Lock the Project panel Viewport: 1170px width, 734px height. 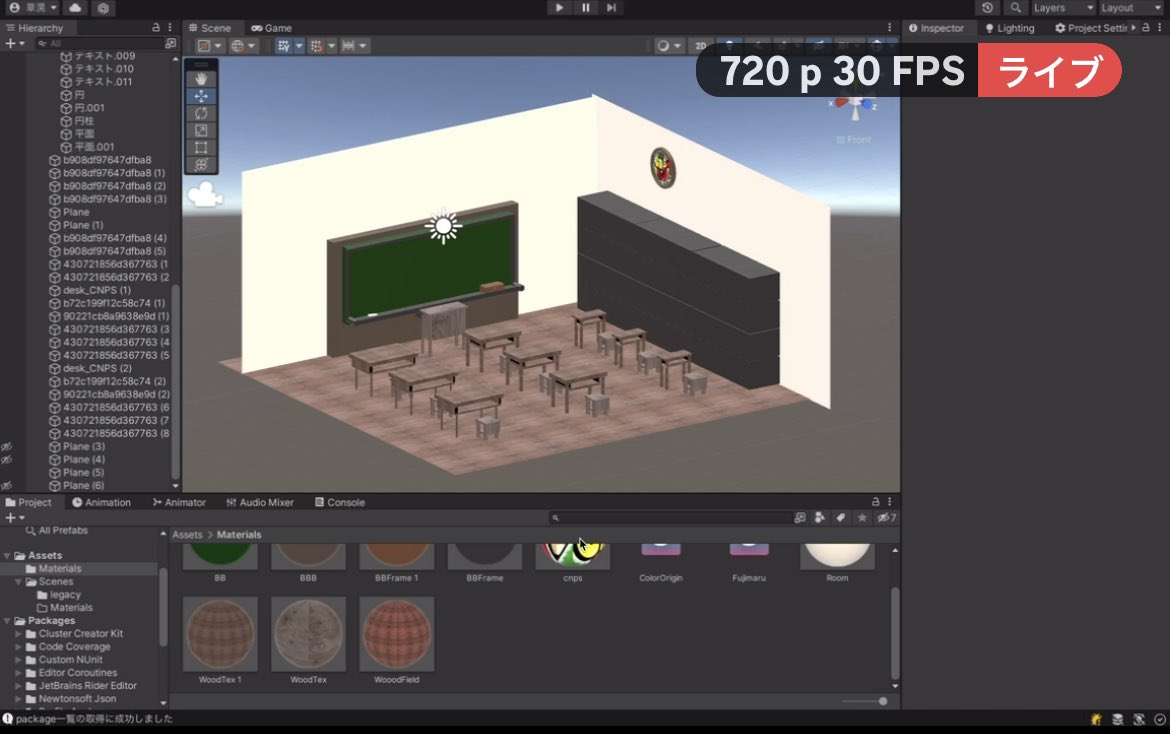[875, 502]
